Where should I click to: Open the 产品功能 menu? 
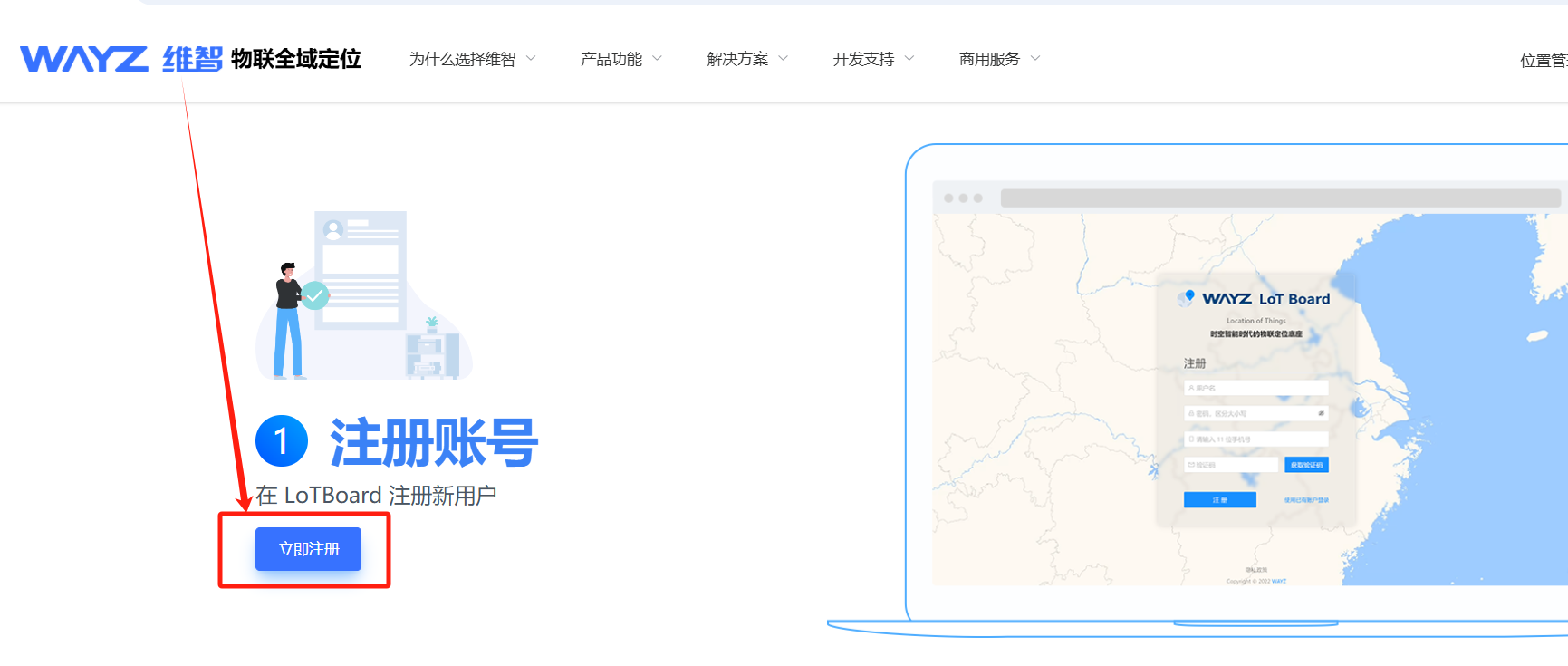point(611,59)
